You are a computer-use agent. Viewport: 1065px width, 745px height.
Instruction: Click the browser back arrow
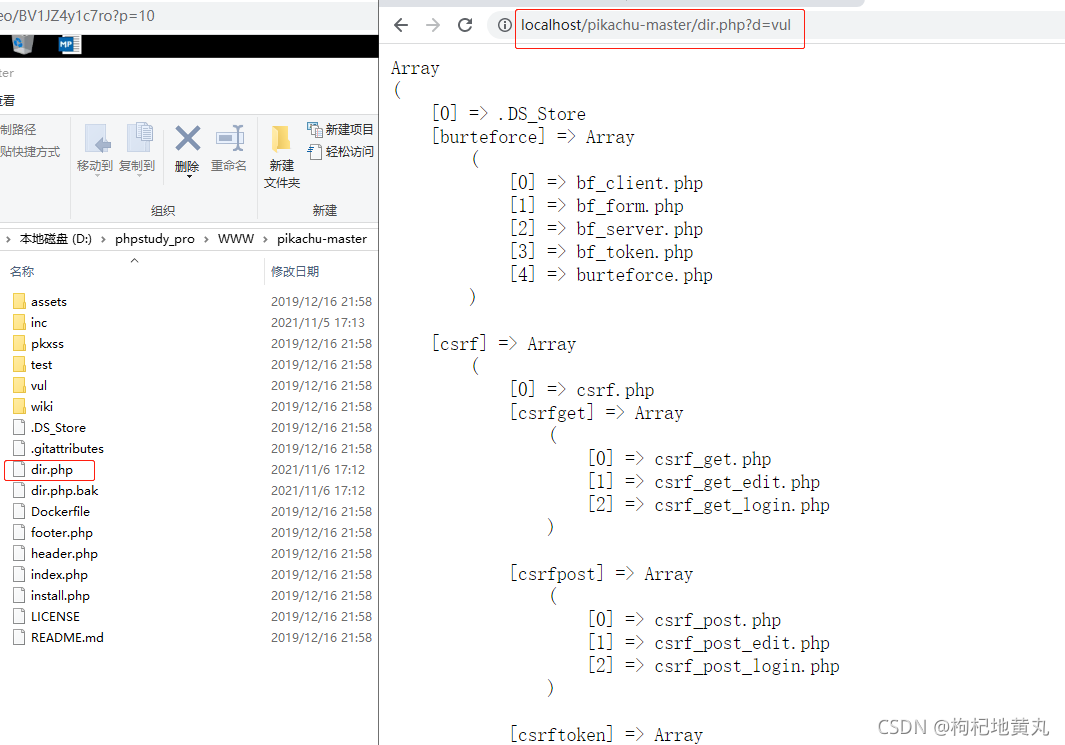tap(401, 25)
